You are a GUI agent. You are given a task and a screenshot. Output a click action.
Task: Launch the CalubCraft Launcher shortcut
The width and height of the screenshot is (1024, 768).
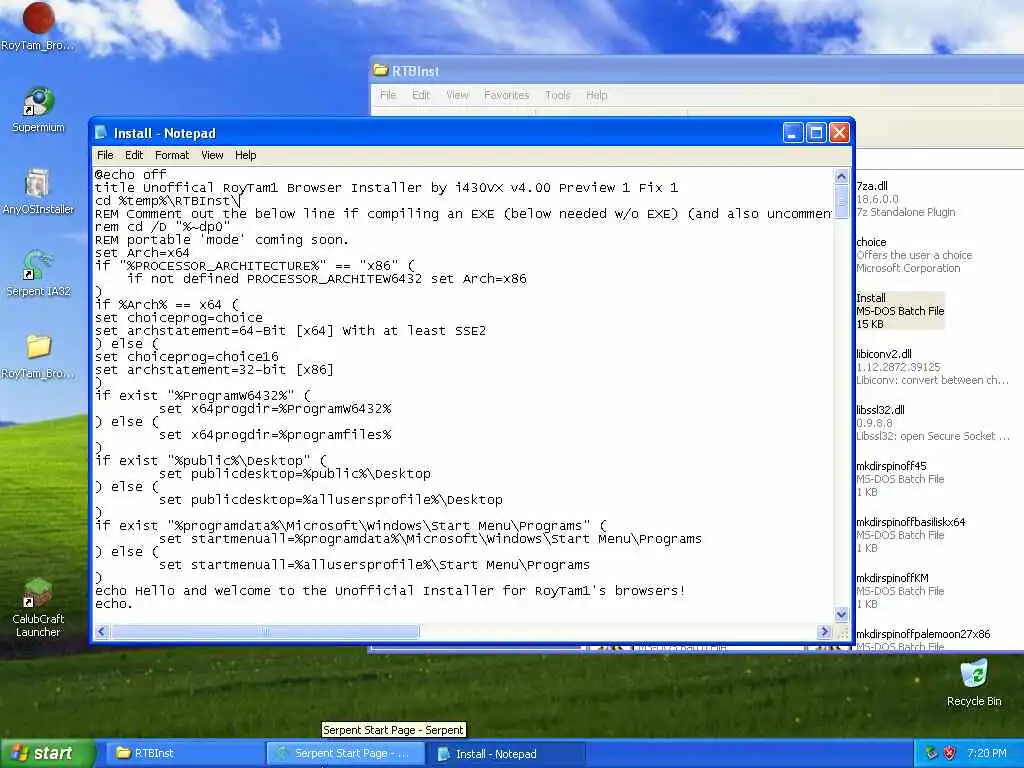[38, 608]
